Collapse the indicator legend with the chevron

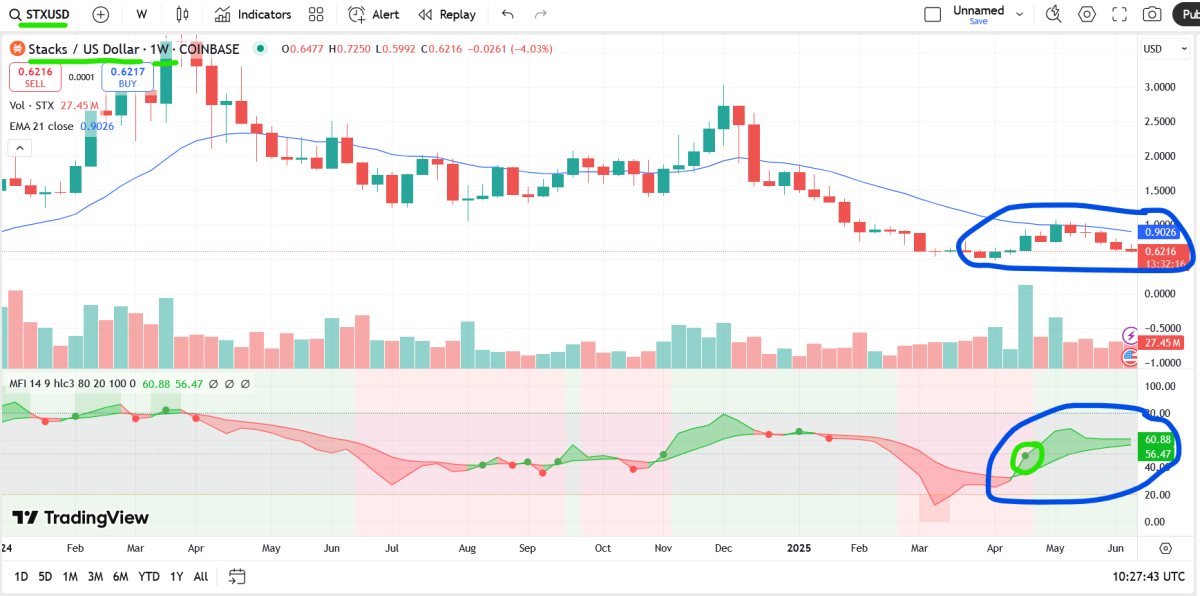click(x=18, y=147)
